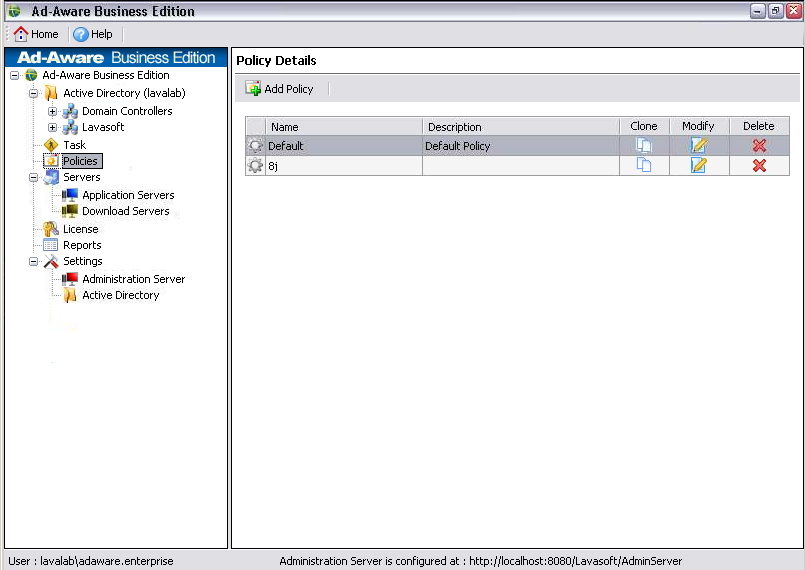Click the Active Directory (lavalab) folder icon

(51, 93)
